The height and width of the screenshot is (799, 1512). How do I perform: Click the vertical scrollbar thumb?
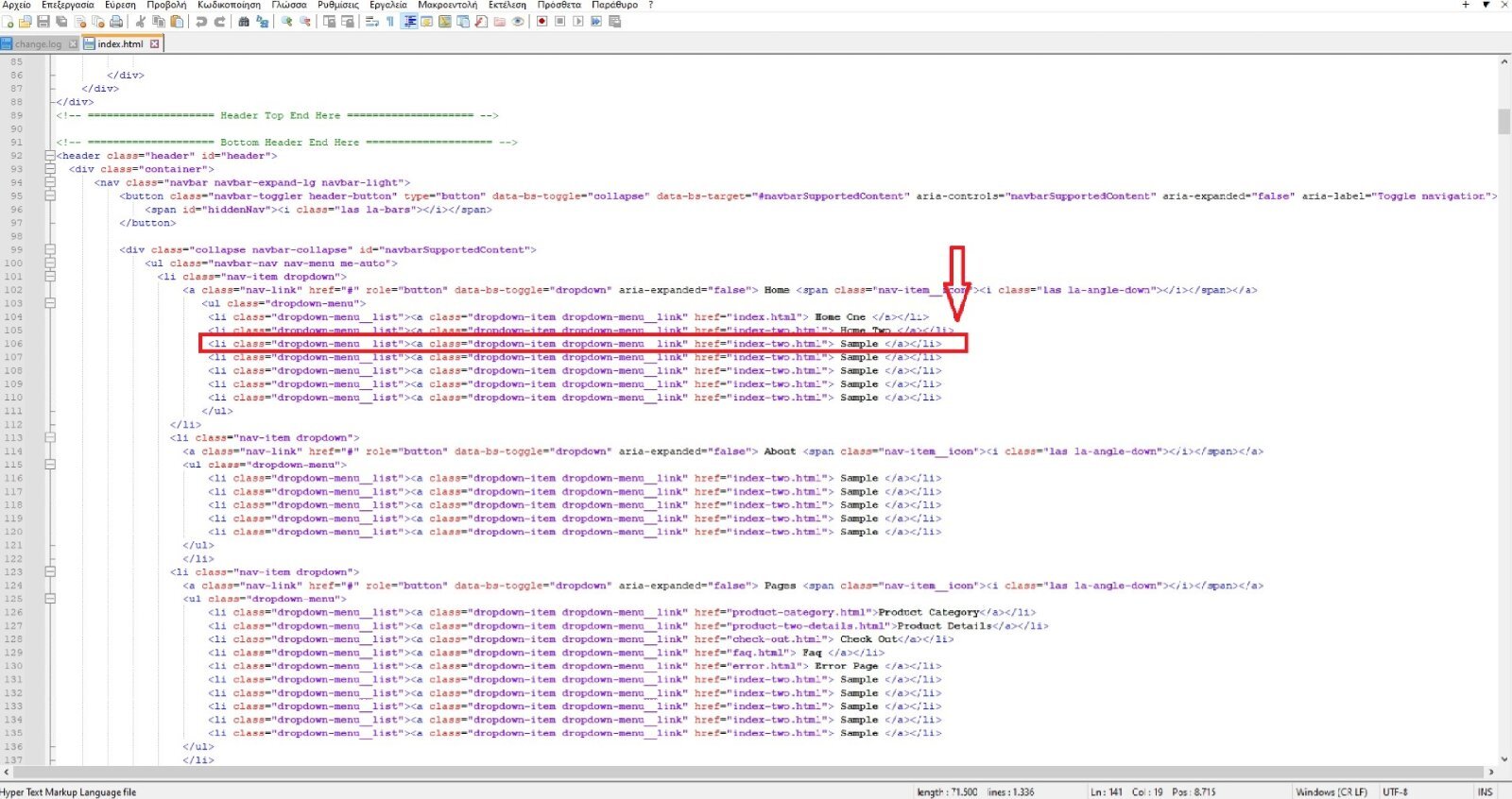pos(1503,122)
